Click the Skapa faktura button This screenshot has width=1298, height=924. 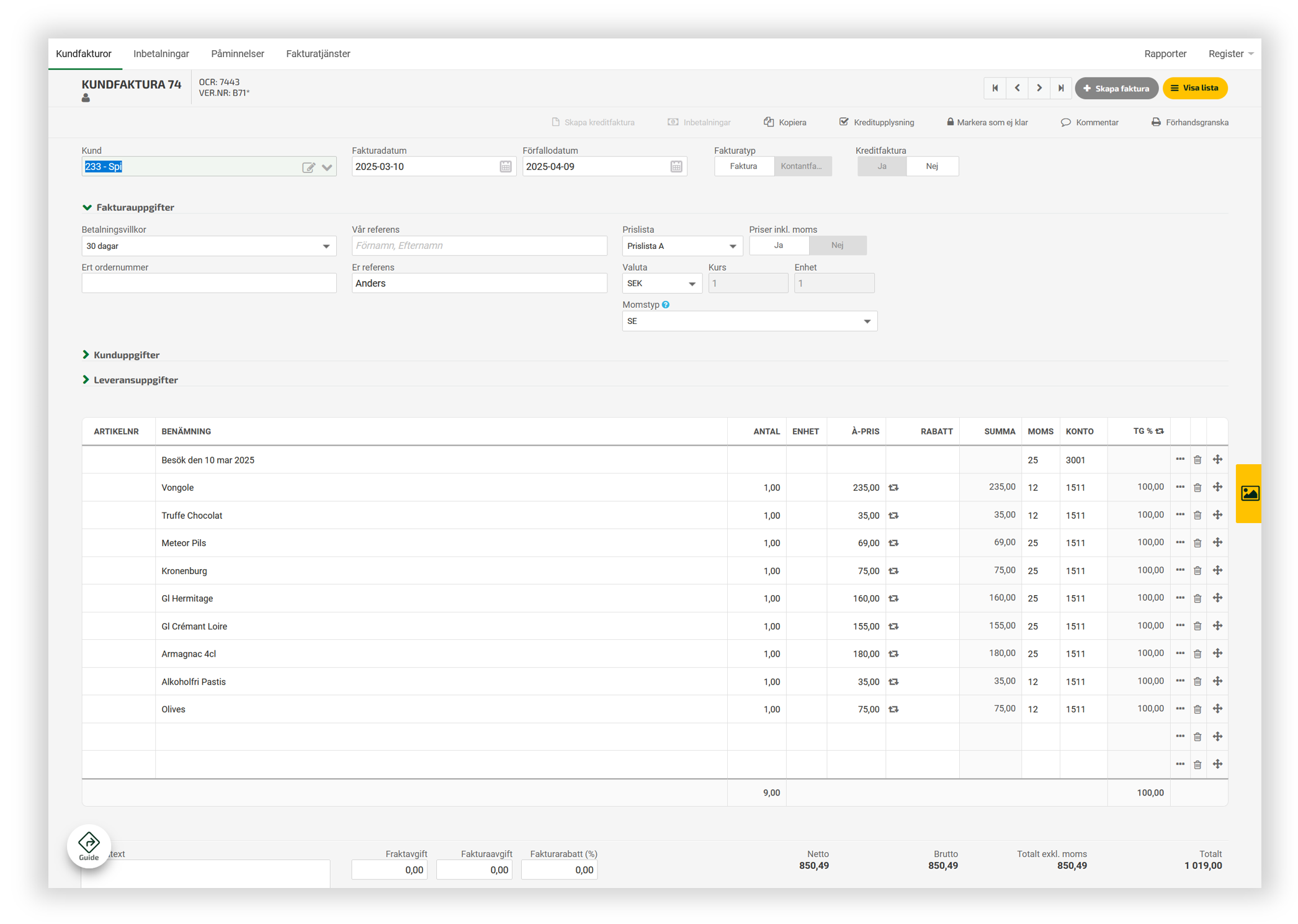tap(1116, 88)
